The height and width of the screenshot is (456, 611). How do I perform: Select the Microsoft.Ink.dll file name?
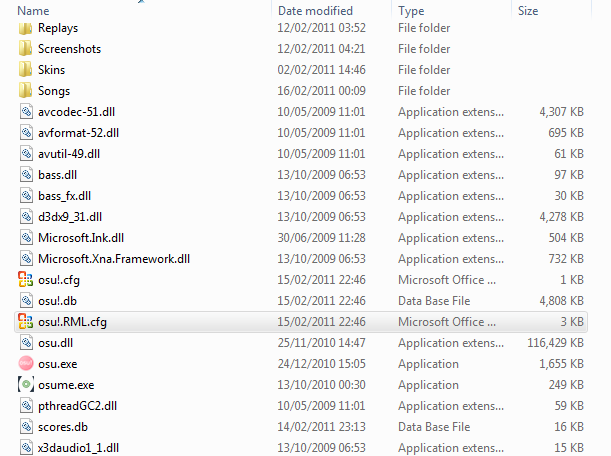click(x=81, y=238)
